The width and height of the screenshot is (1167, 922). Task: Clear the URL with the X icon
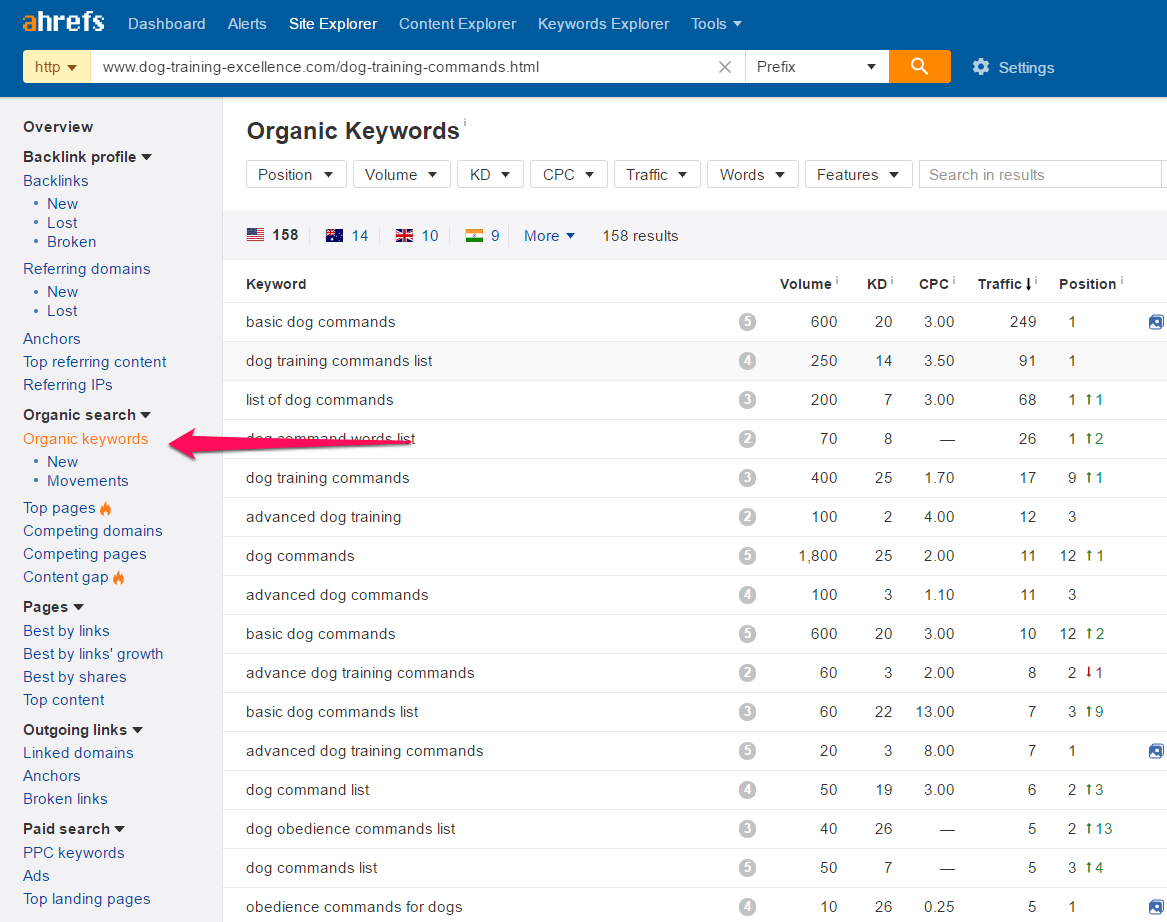[x=725, y=68]
